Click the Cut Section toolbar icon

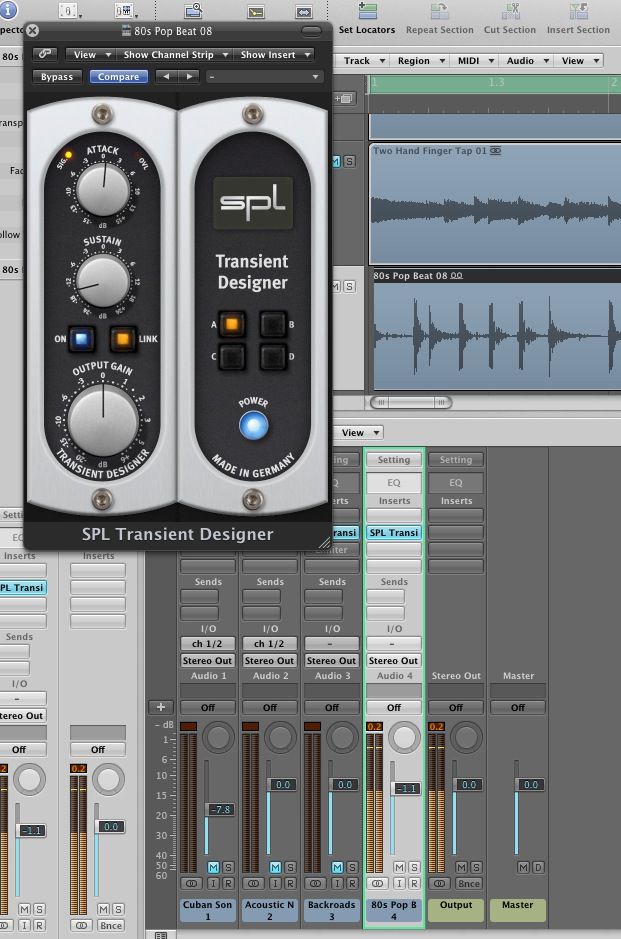click(x=510, y=11)
